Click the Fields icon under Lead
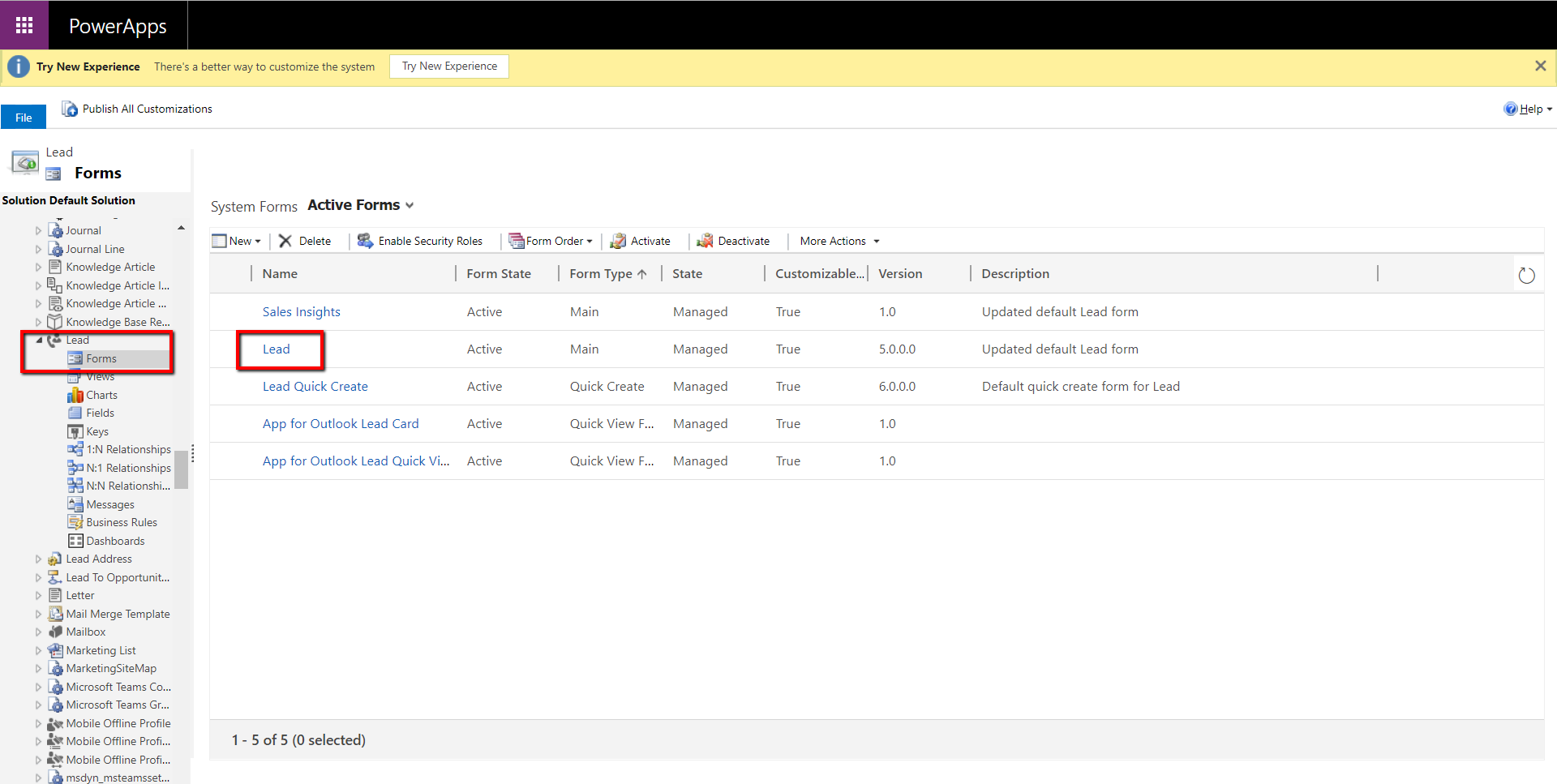Screen dimensions: 1557x784 click(x=75, y=413)
